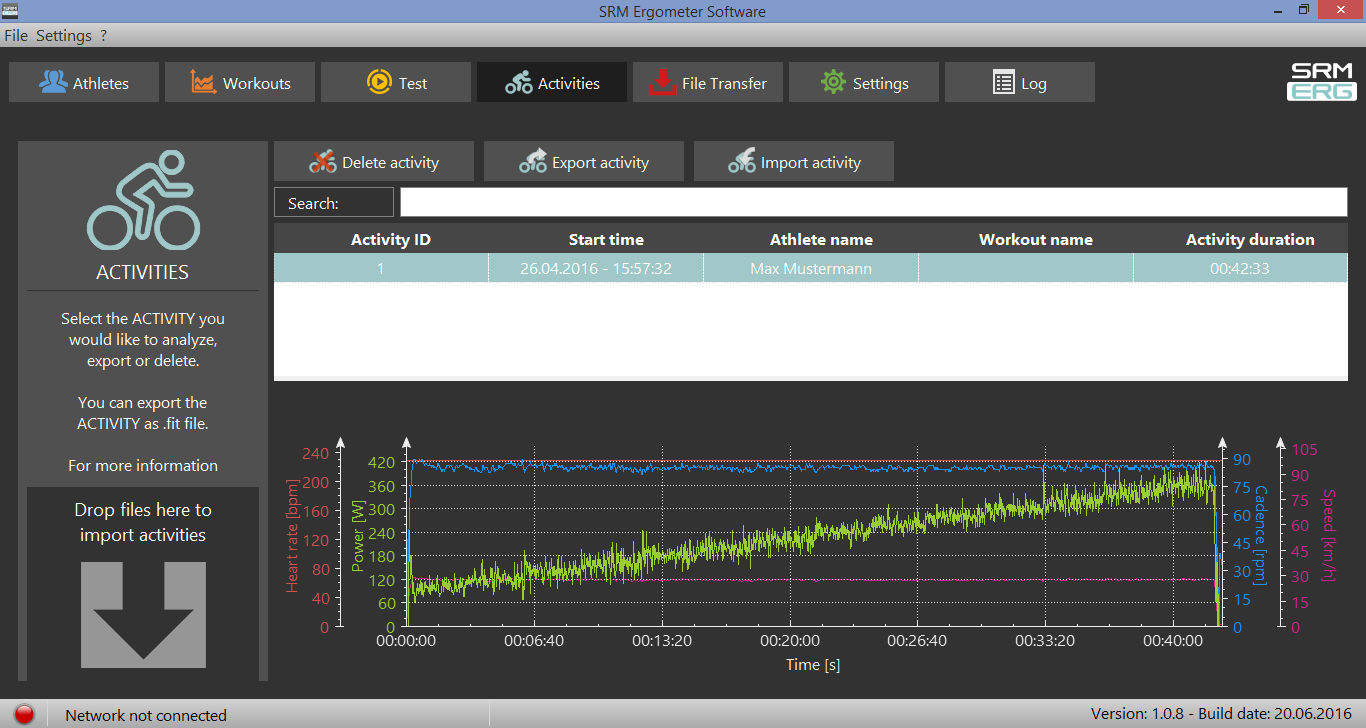Click the Cadence [rpm] axis label
The width and height of the screenshot is (1366, 728).
click(x=1260, y=538)
